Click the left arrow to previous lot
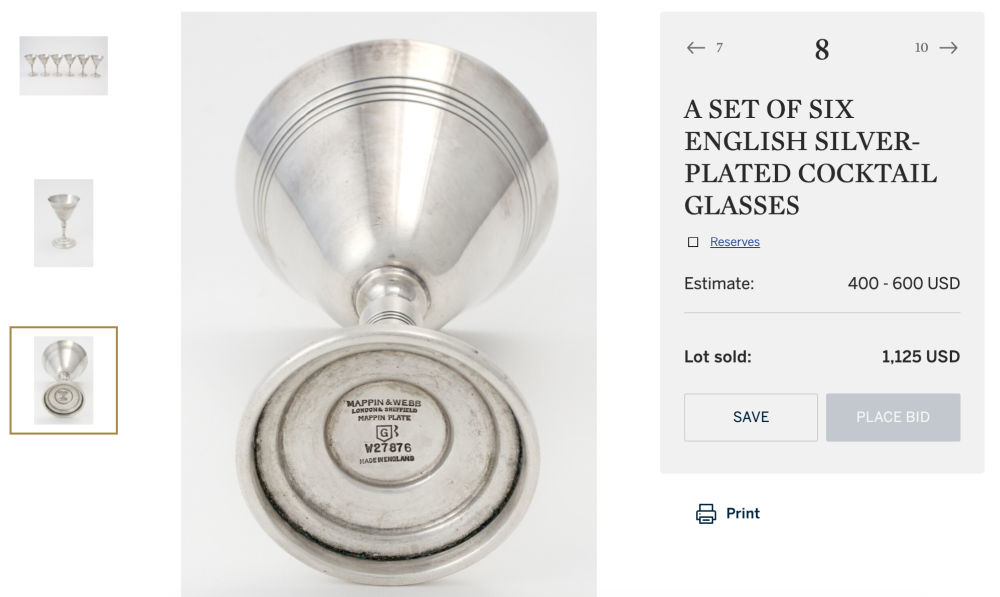This screenshot has height=597, width=1000. pos(696,48)
